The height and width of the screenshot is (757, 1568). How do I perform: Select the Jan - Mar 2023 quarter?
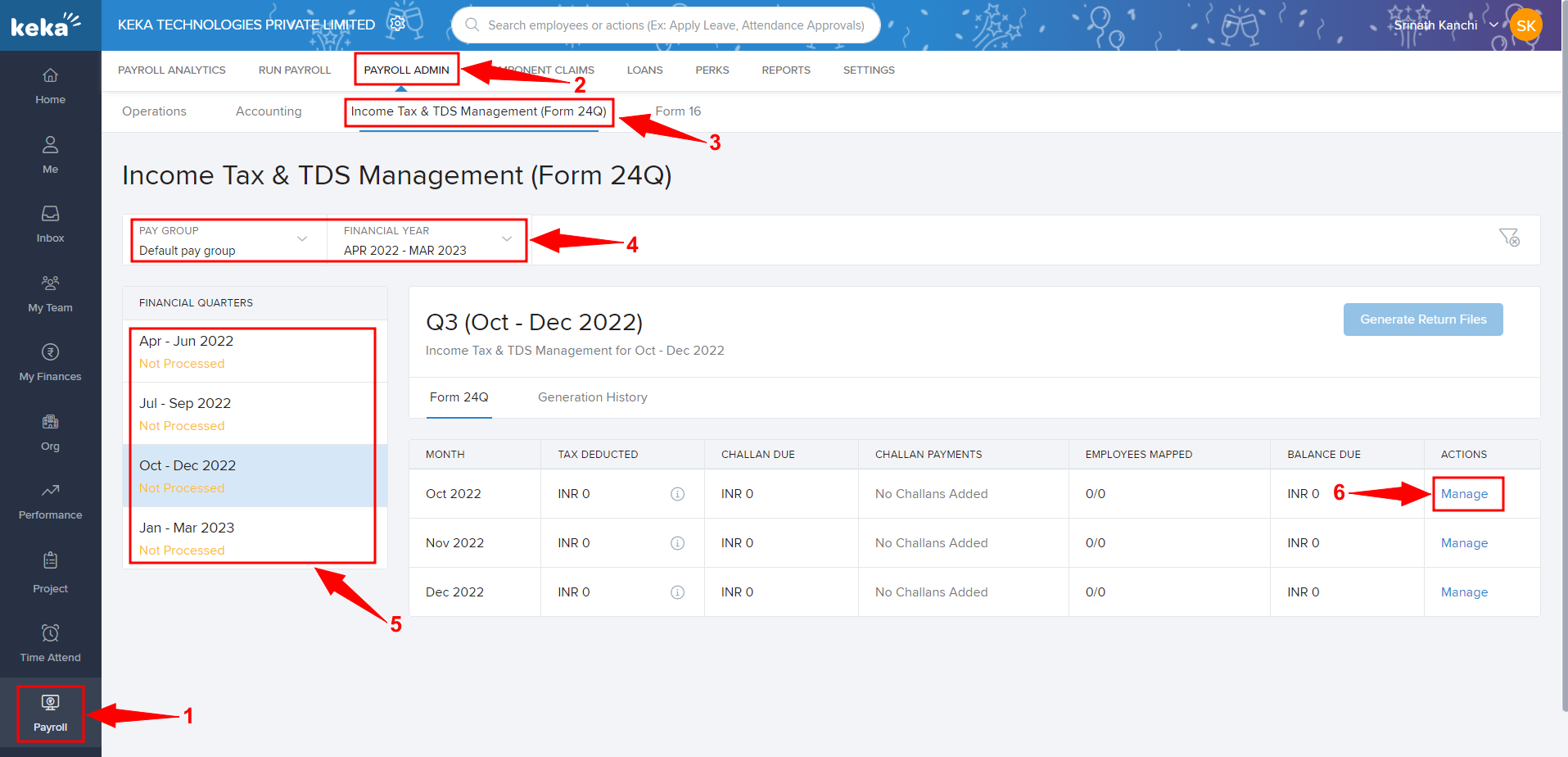[x=255, y=538]
